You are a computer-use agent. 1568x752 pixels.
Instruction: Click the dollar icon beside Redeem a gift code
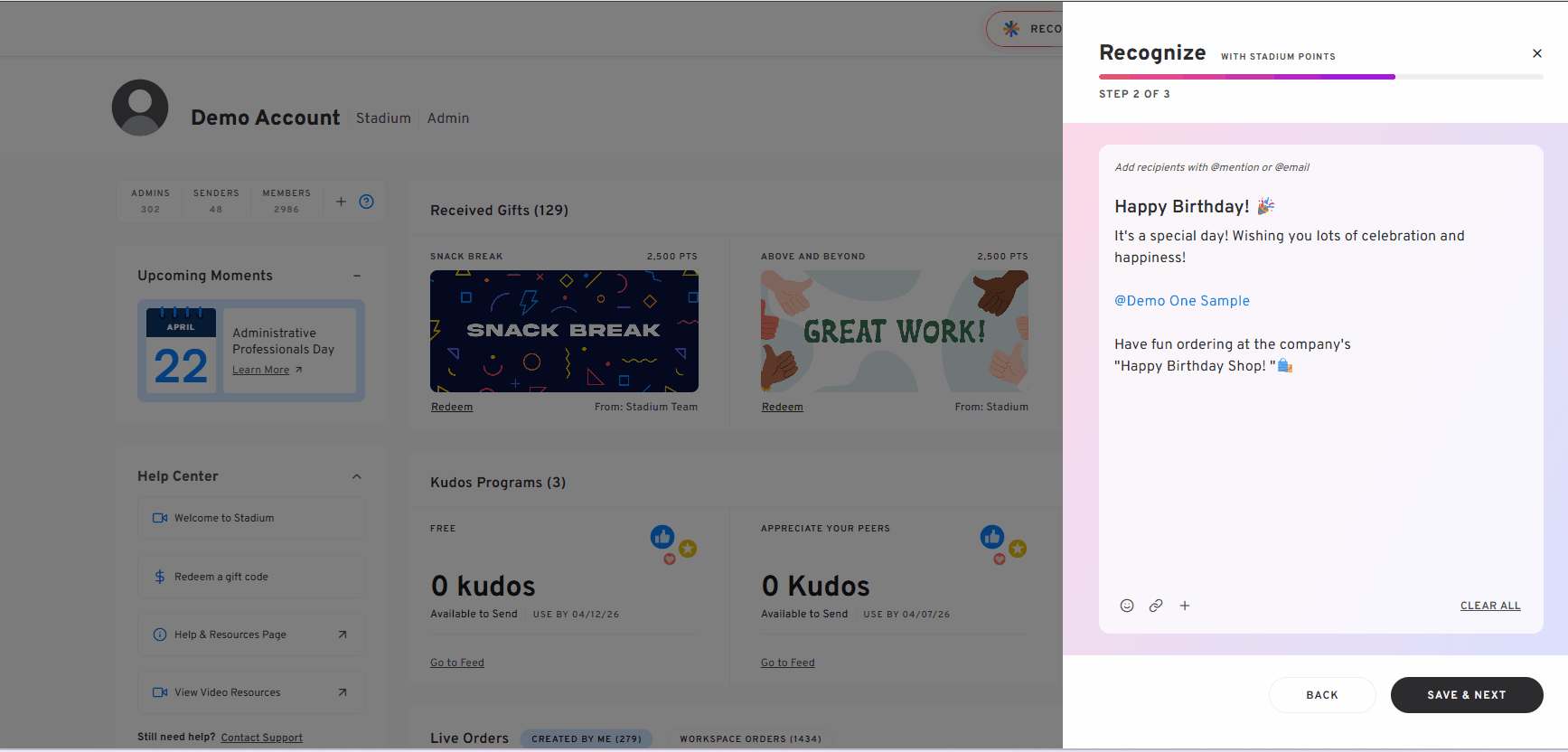[160, 577]
